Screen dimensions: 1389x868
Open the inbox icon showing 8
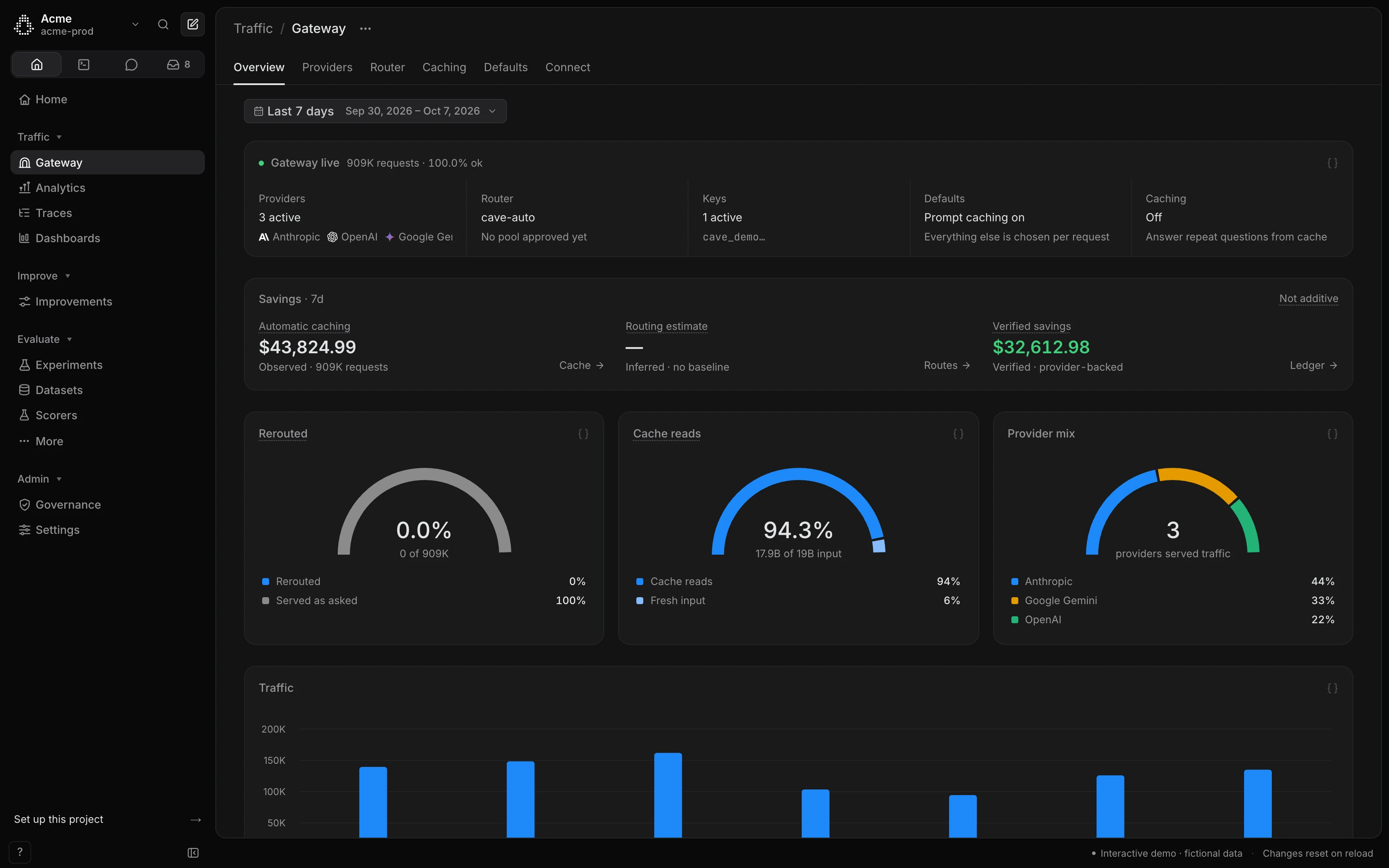pos(178,64)
